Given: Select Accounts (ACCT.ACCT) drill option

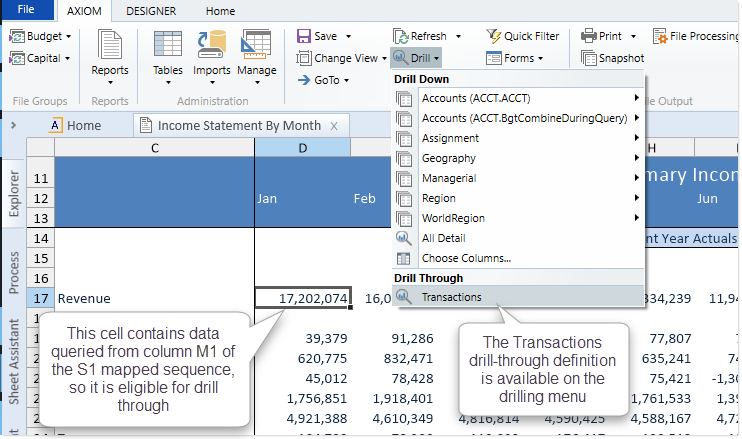Looking at the screenshot, I should 518,98.
